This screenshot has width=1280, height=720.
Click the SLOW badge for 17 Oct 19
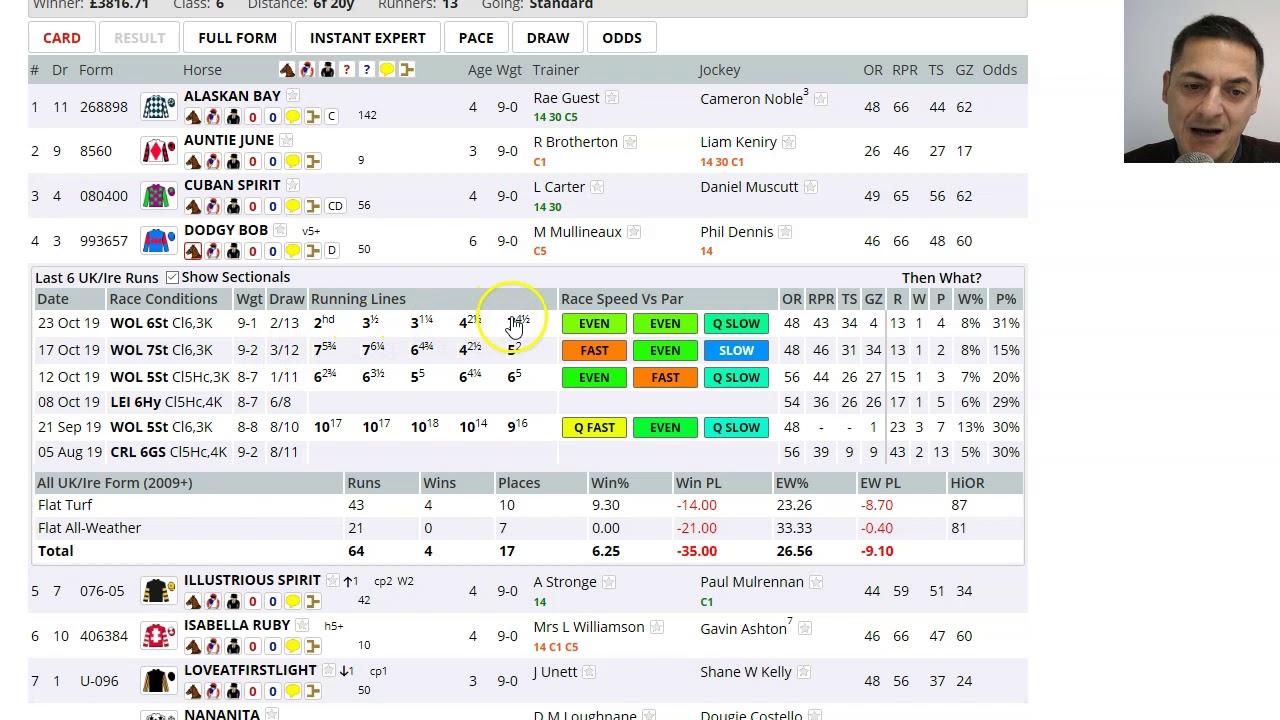point(736,350)
